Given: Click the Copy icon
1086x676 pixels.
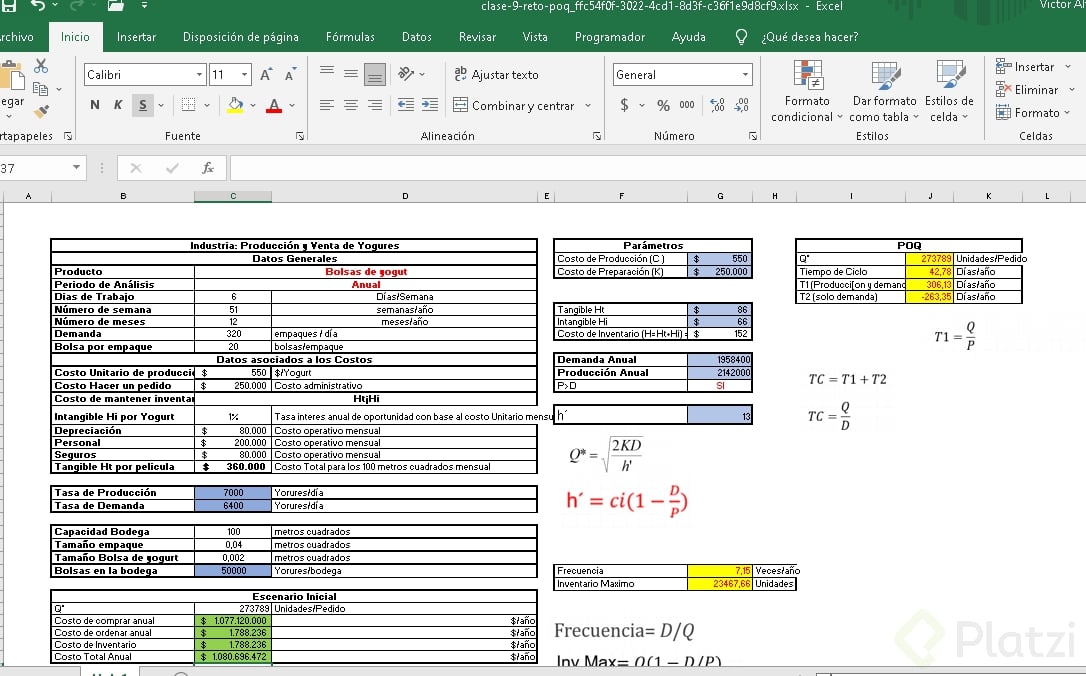Looking at the screenshot, I should 41,89.
